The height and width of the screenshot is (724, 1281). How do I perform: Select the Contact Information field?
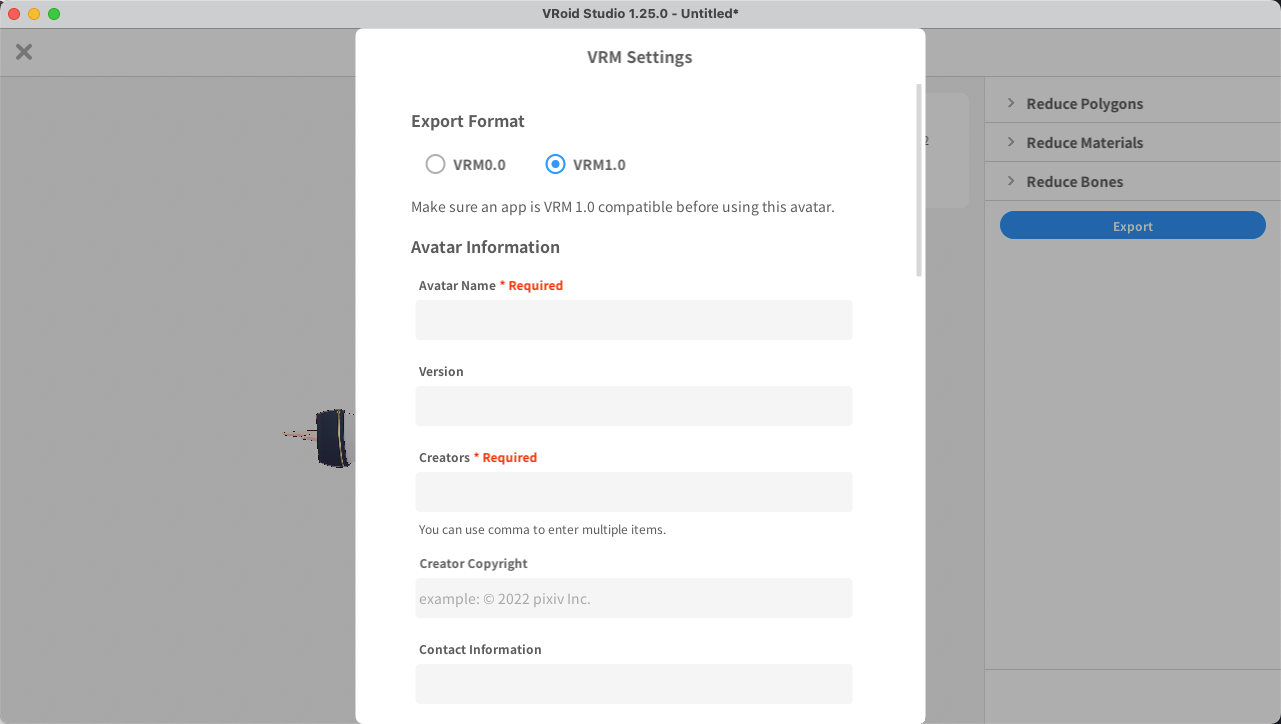pyautogui.click(x=634, y=684)
